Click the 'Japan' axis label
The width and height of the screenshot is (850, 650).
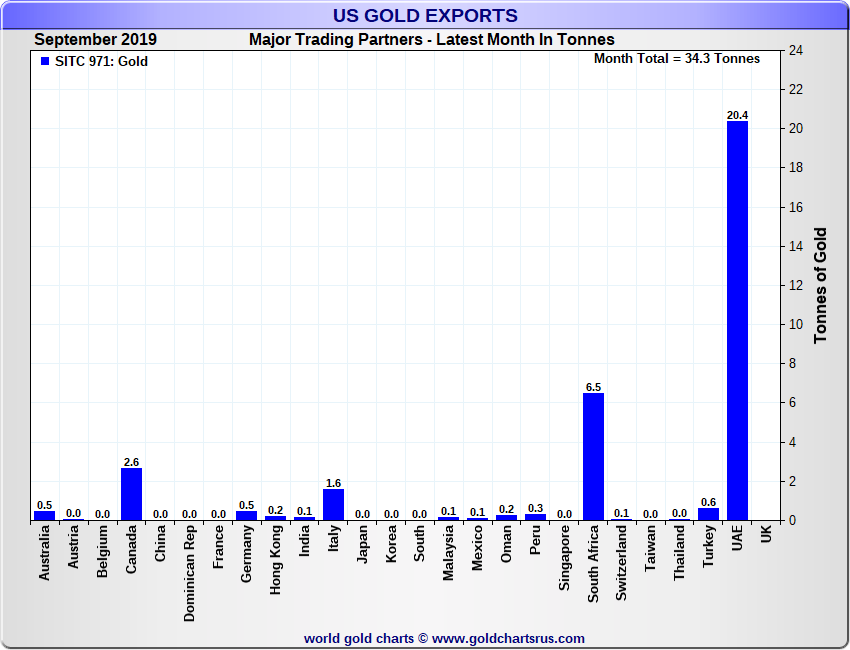pyautogui.click(x=362, y=544)
